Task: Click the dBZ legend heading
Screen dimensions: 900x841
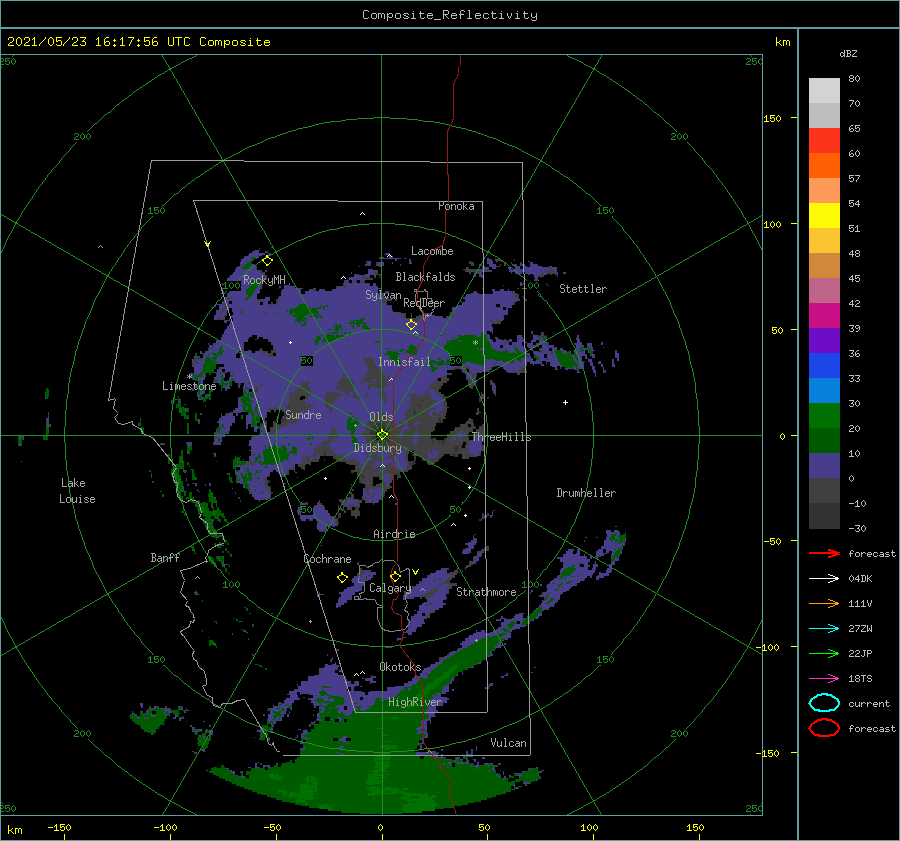Action: tap(848, 53)
